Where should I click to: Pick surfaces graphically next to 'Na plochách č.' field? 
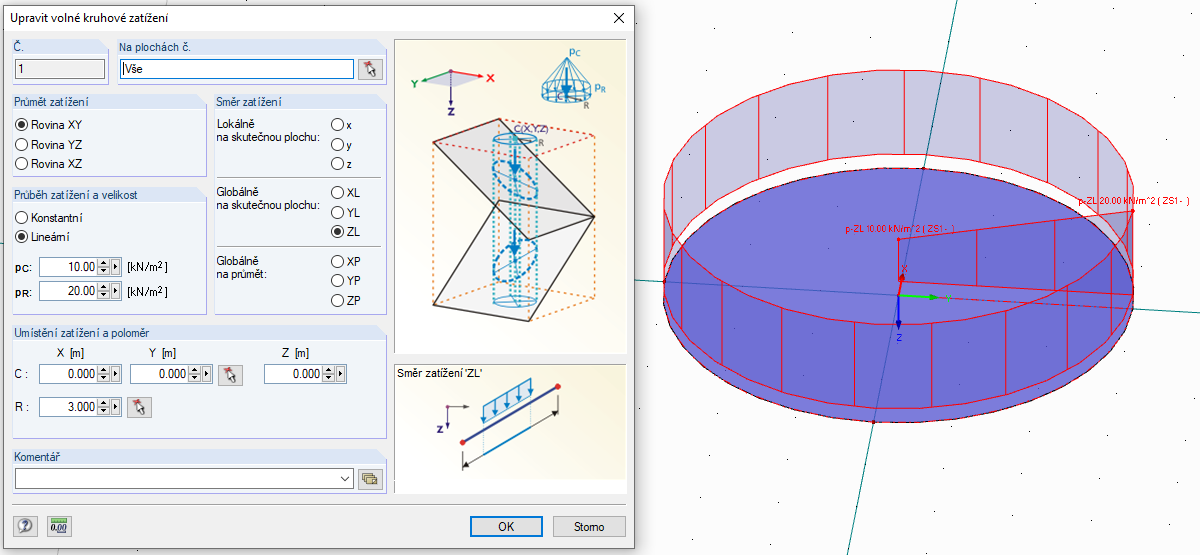[372, 69]
